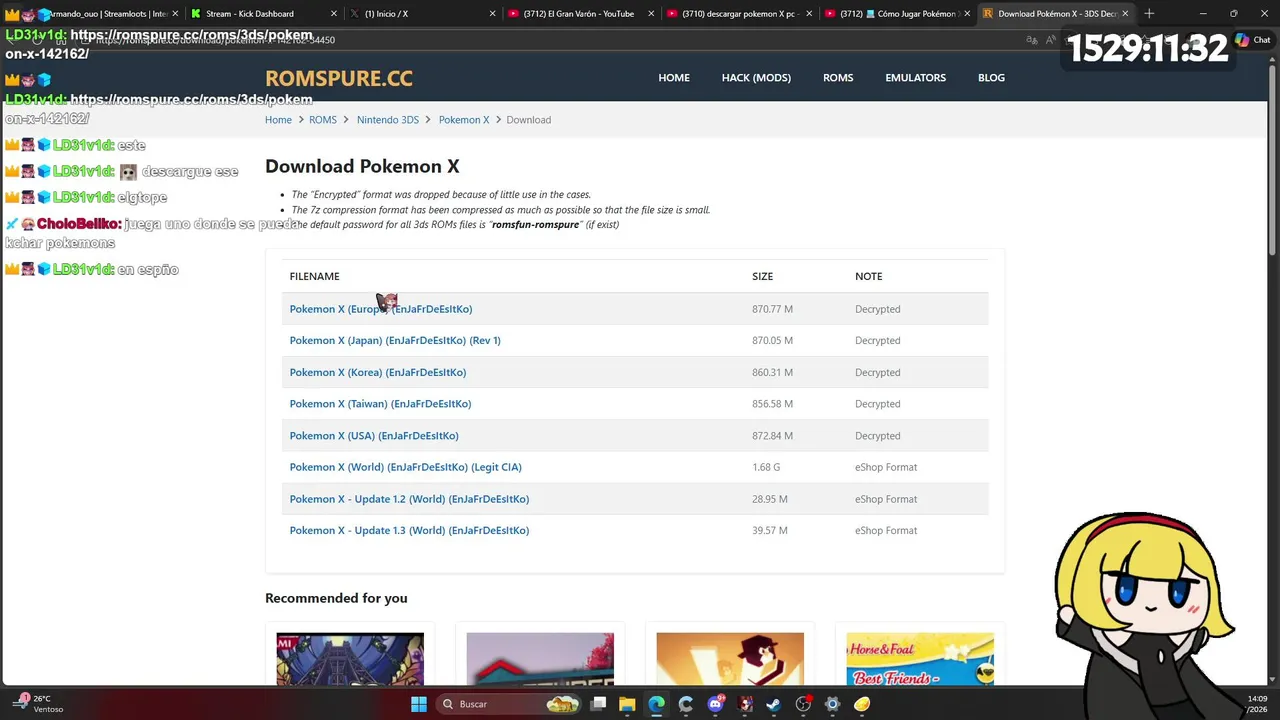Open ROMS navigation item

point(838,78)
